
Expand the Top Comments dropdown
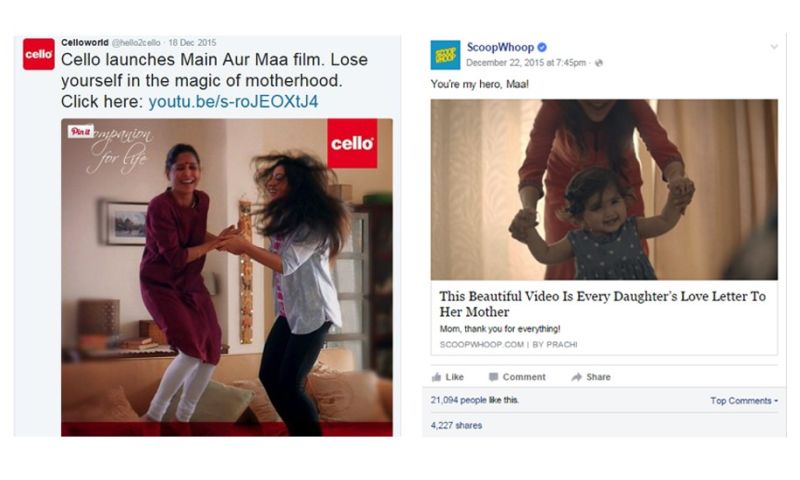tap(744, 401)
